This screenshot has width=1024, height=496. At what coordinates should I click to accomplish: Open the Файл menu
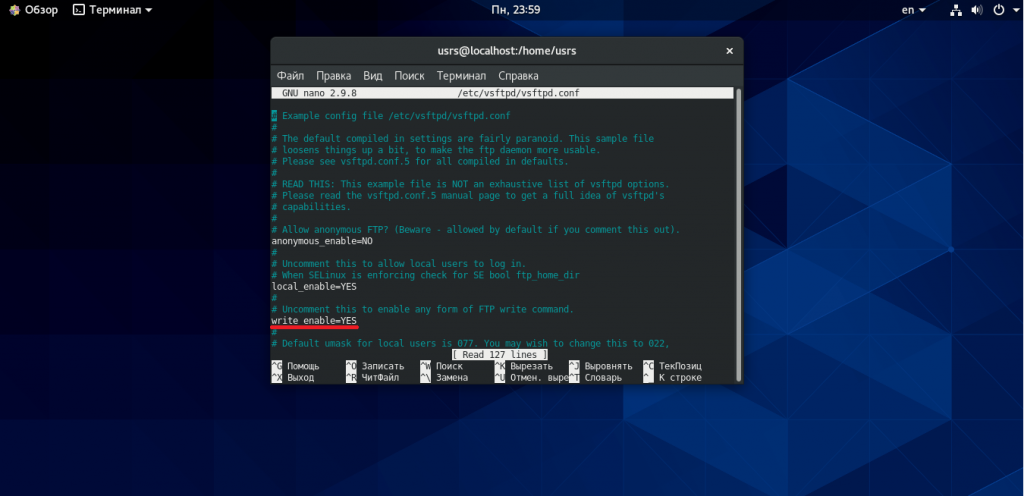290,76
